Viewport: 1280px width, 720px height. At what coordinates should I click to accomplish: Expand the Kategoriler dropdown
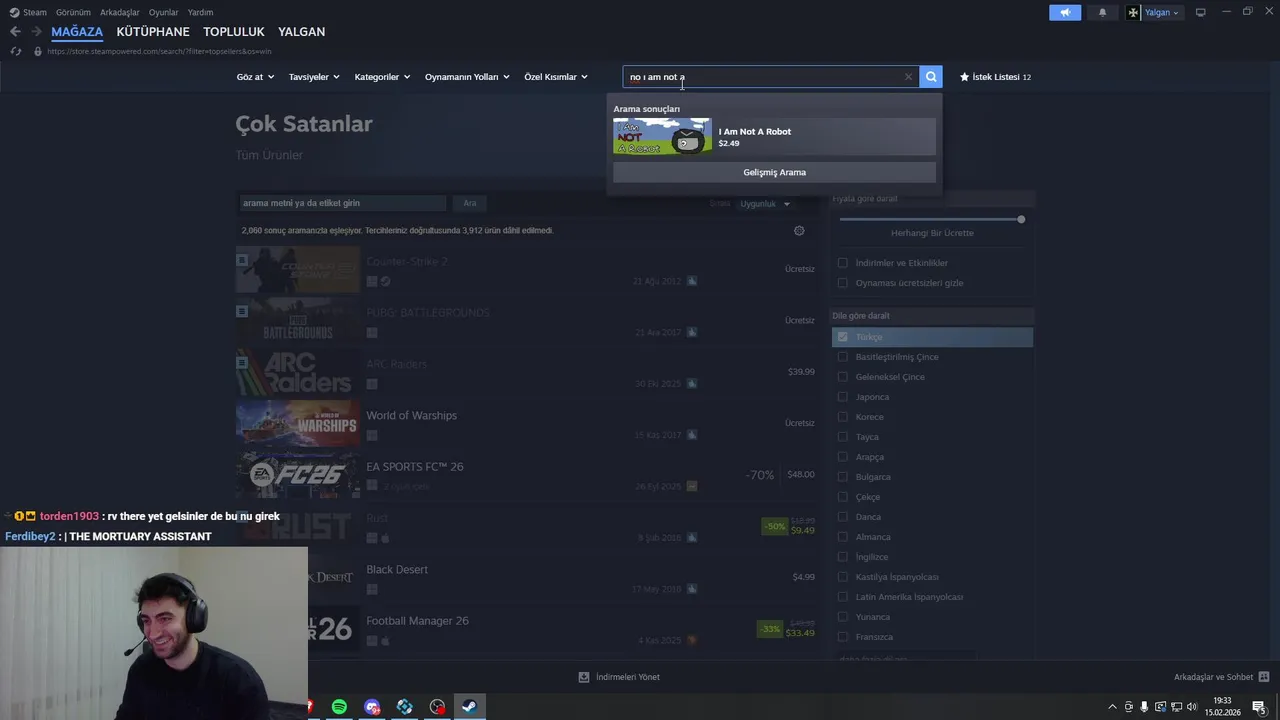382,77
